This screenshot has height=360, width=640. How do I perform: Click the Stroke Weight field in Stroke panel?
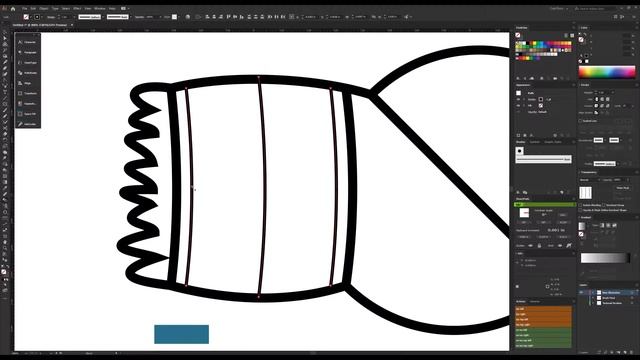tap(604, 93)
